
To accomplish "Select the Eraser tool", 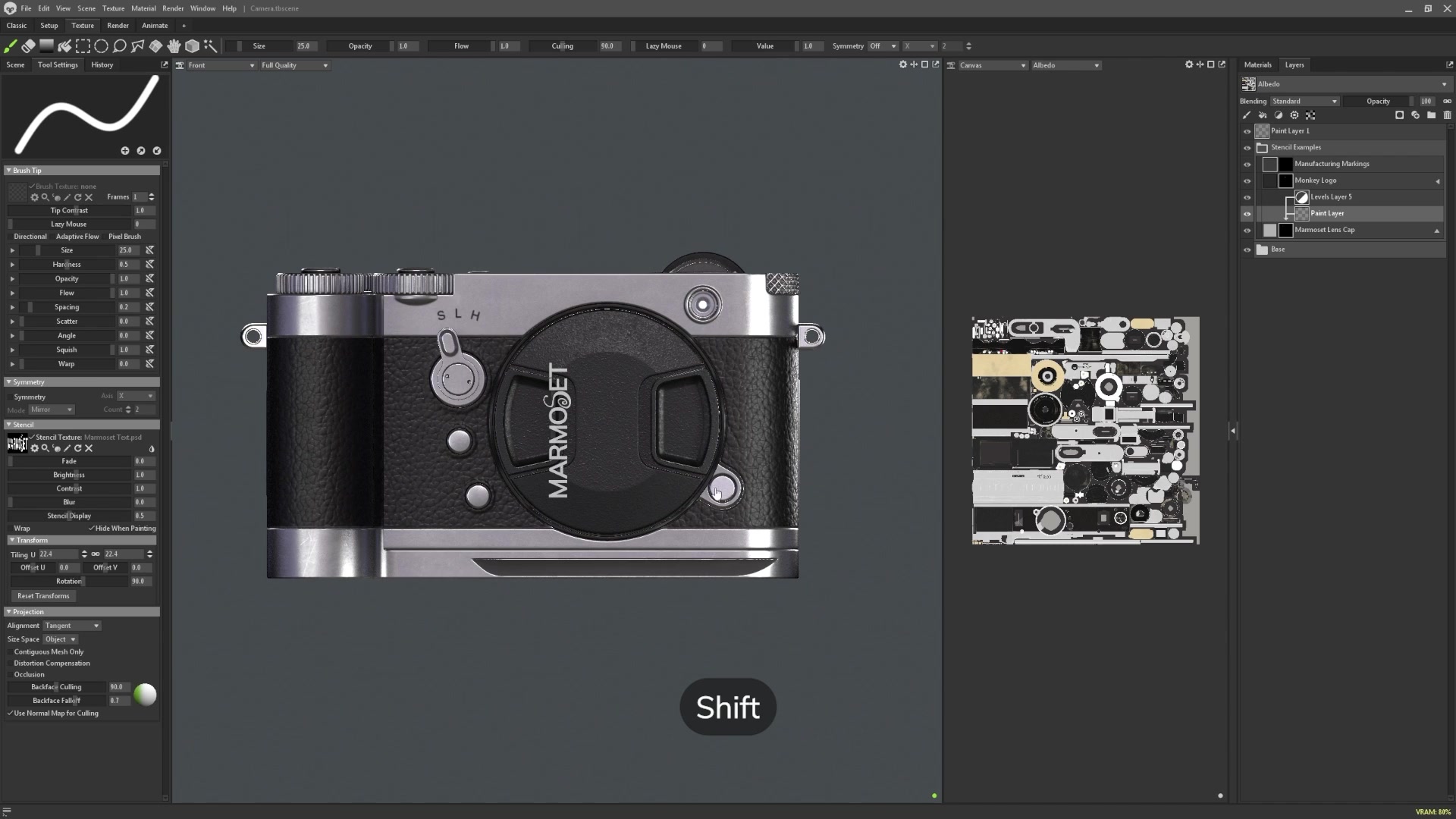I will click(28, 46).
